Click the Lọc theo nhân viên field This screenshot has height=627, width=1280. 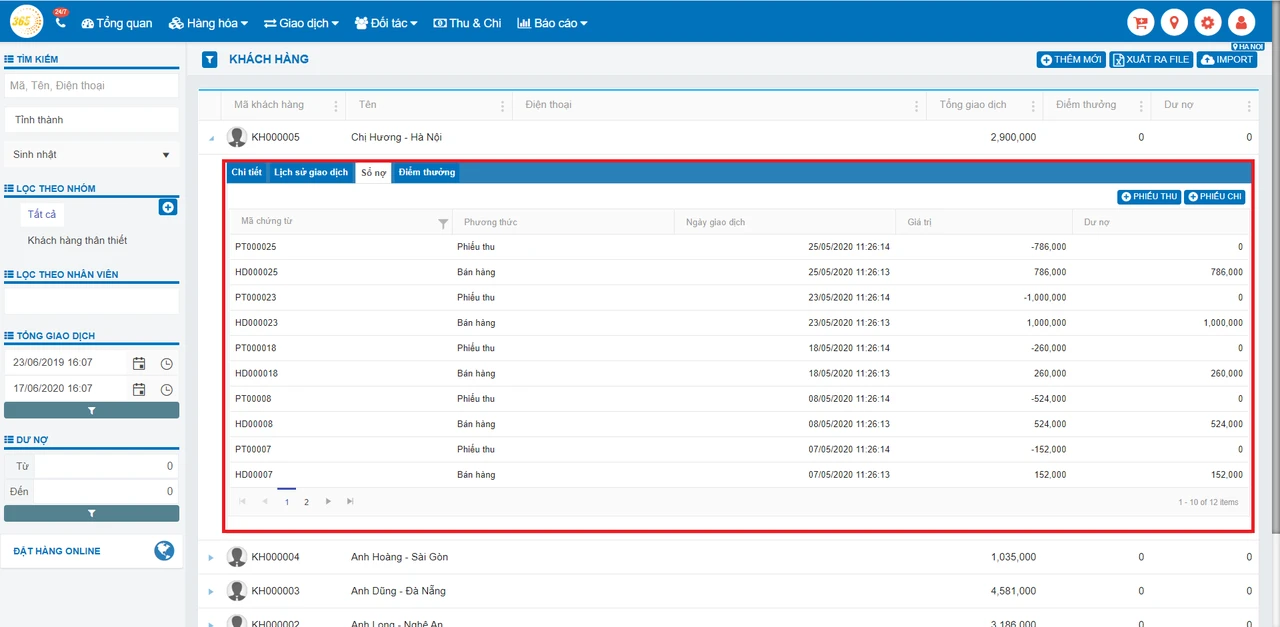(91, 300)
